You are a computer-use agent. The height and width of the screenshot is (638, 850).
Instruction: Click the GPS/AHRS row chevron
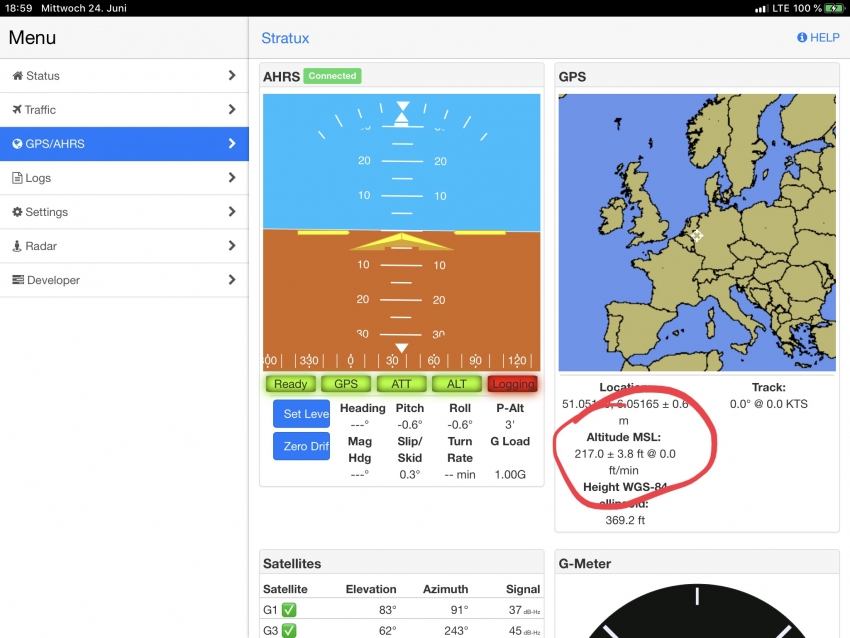point(232,144)
